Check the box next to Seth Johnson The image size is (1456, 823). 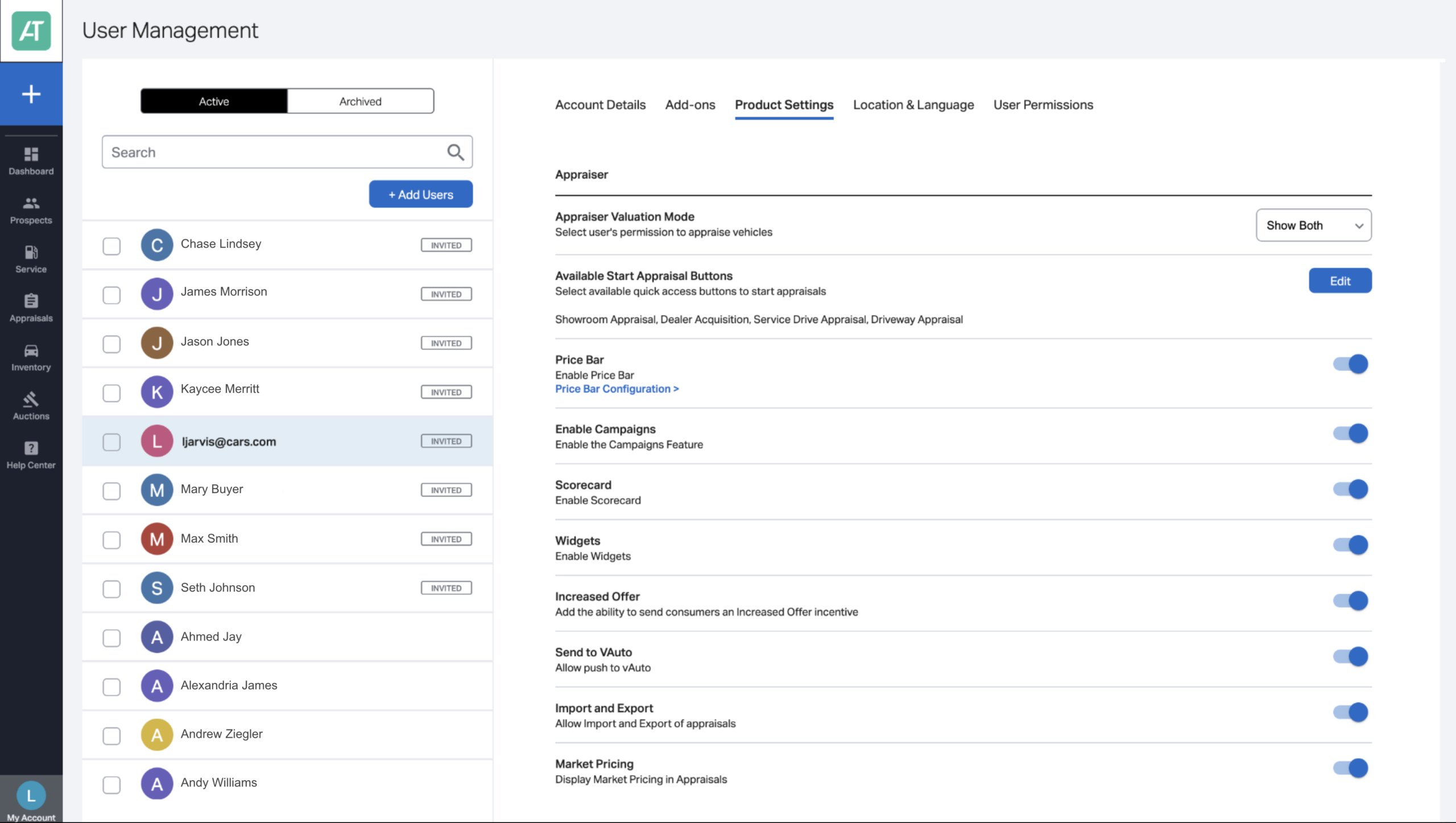(x=111, y=589)
